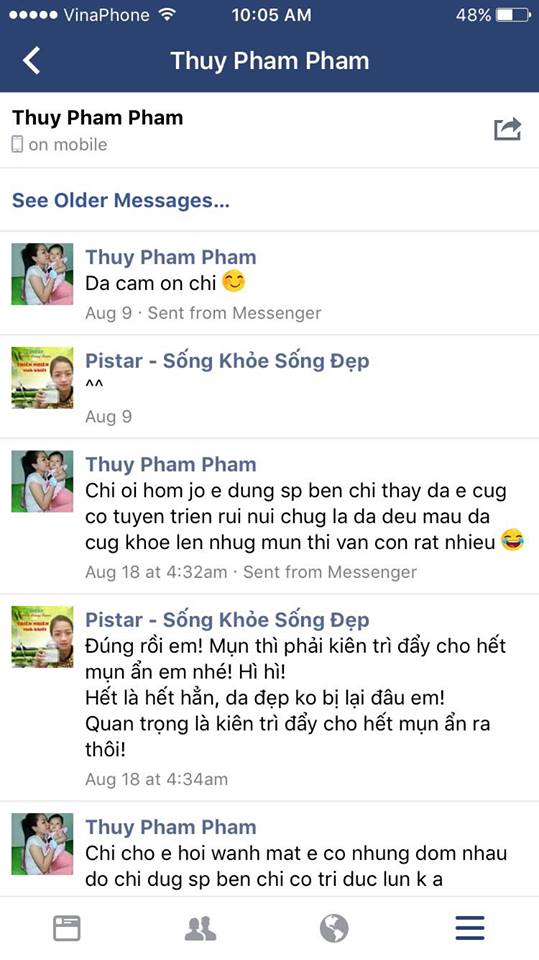Tap Pistar avatar on the ^^ message

pyautogui.click(x=42, y=378)
